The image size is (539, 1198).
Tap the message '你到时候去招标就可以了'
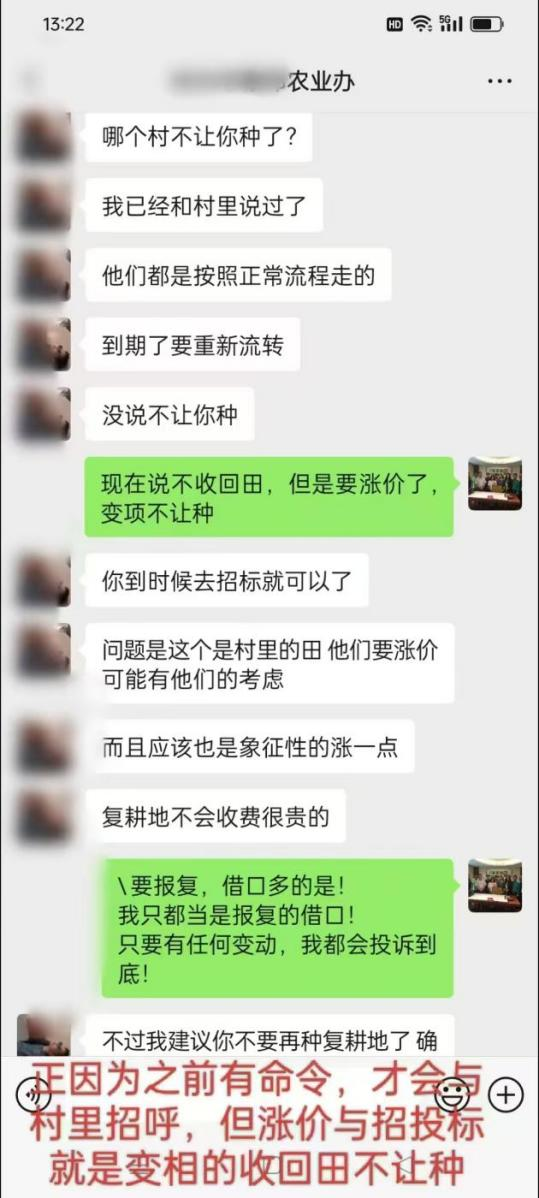point(226,581)
